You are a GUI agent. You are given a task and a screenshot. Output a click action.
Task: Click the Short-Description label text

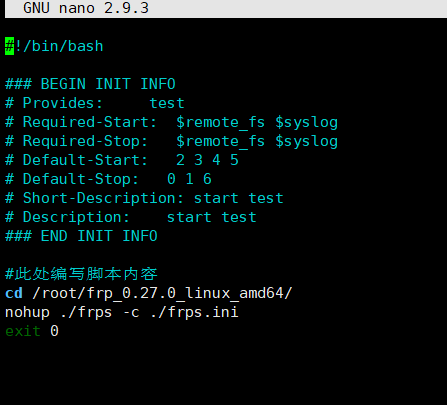[x=103, y=198]
